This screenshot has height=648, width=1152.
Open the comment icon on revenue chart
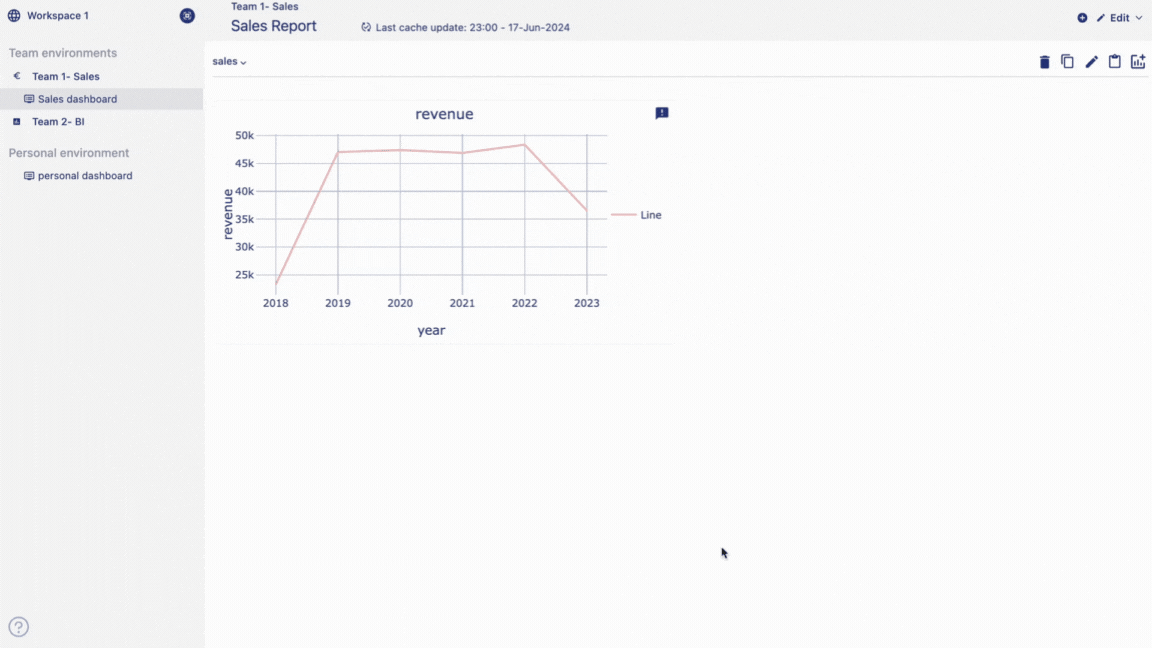tap(662, 114)
